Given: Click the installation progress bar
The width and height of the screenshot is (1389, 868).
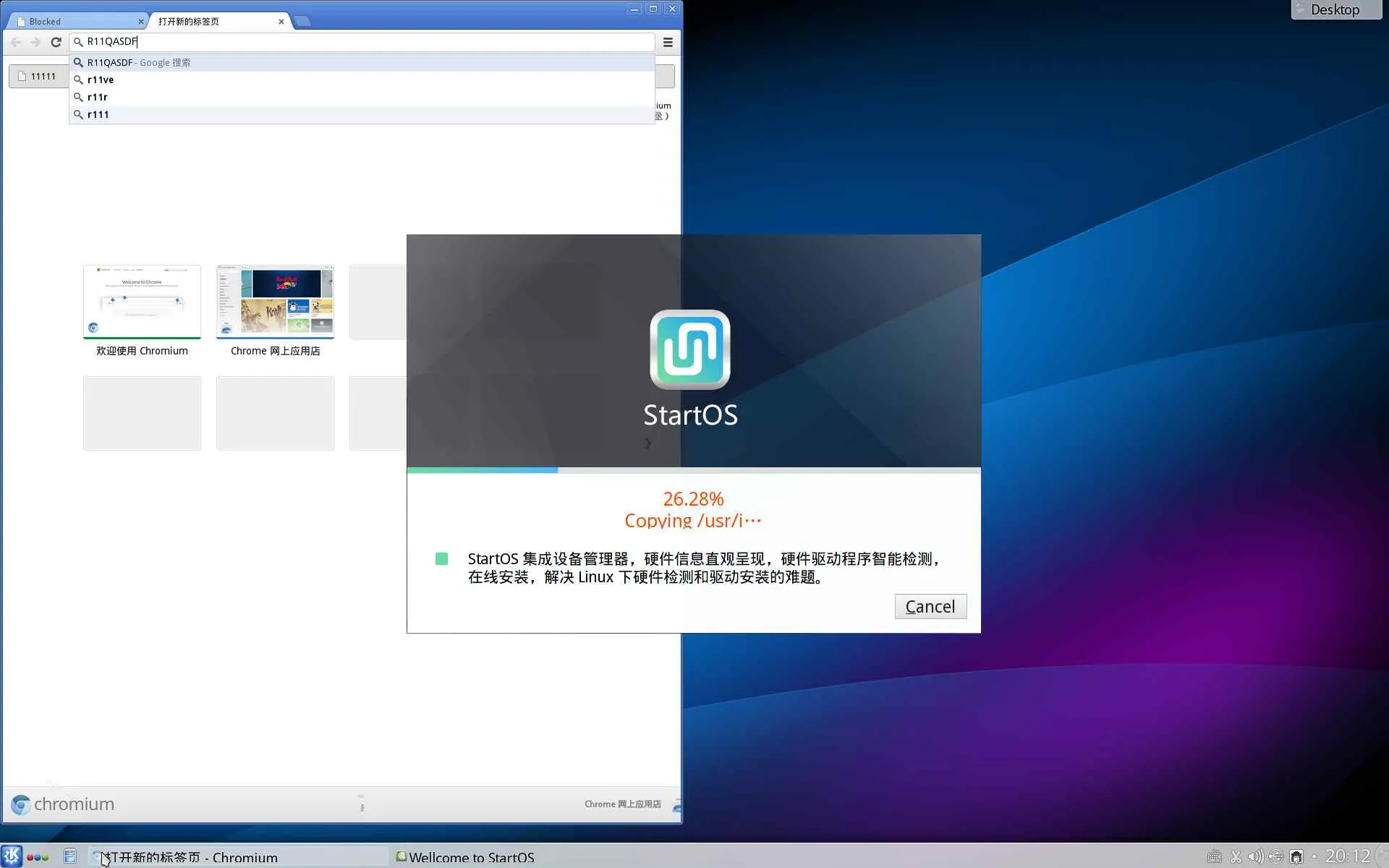Looking at the screenshot, I should [693, 470].
